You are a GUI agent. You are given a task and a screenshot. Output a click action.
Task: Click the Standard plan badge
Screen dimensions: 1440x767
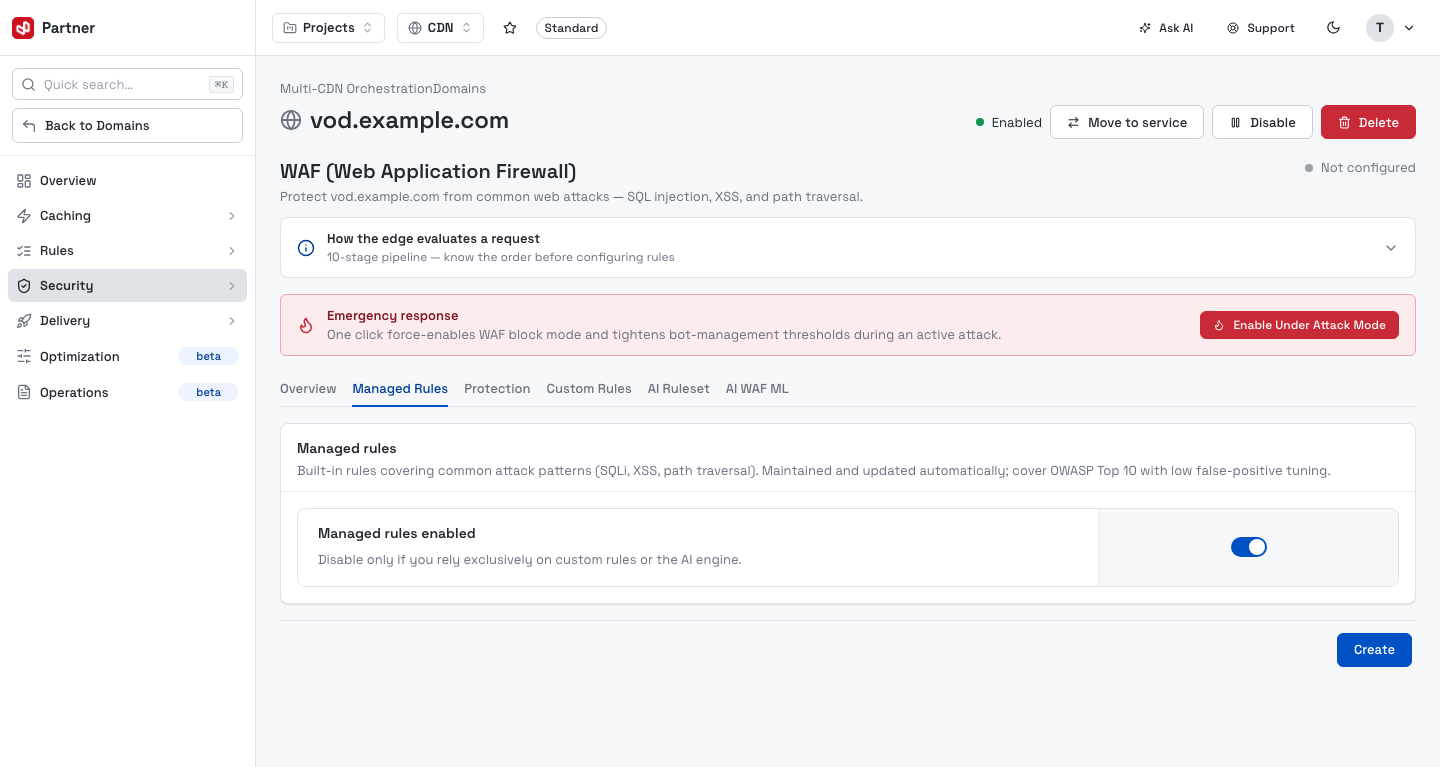[571, 28]
